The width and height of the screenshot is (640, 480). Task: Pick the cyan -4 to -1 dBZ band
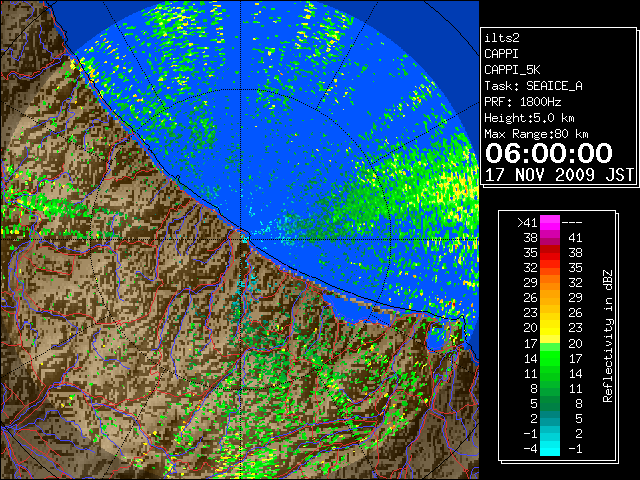(550, 448)
